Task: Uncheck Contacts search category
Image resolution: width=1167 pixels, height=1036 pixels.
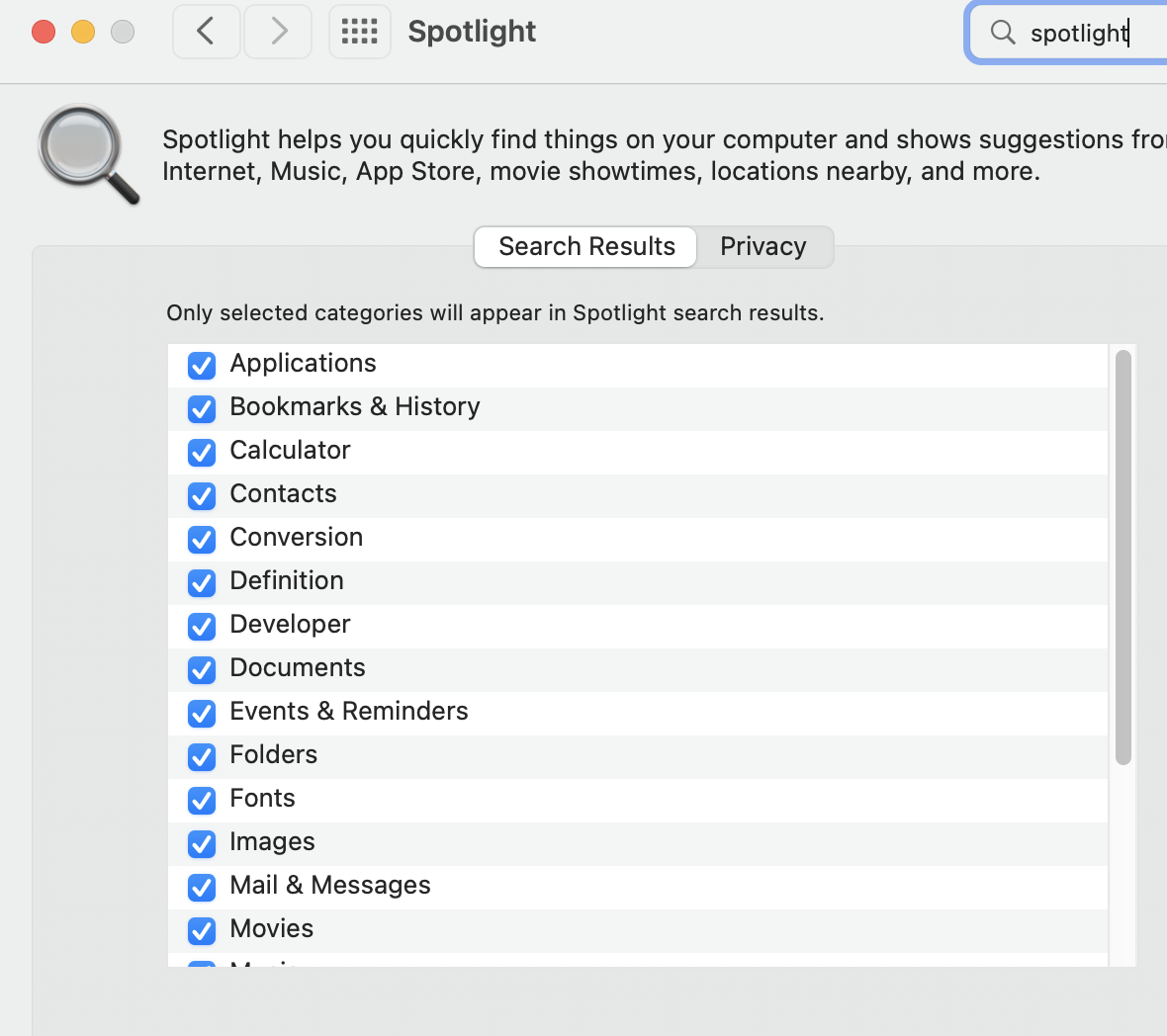Action: 202,495
